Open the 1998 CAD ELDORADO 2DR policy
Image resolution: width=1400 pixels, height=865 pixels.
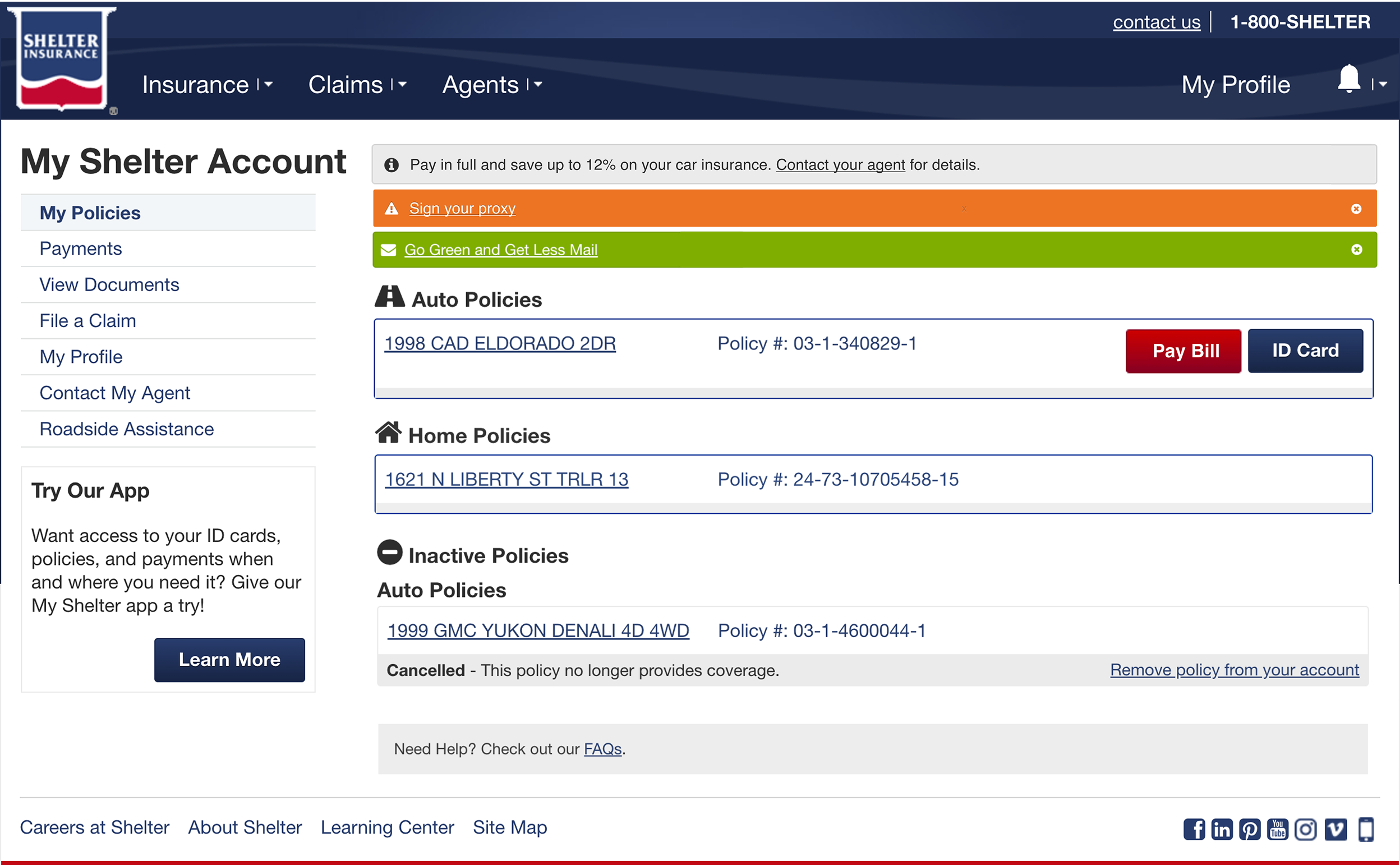click(x=500, y=343)
